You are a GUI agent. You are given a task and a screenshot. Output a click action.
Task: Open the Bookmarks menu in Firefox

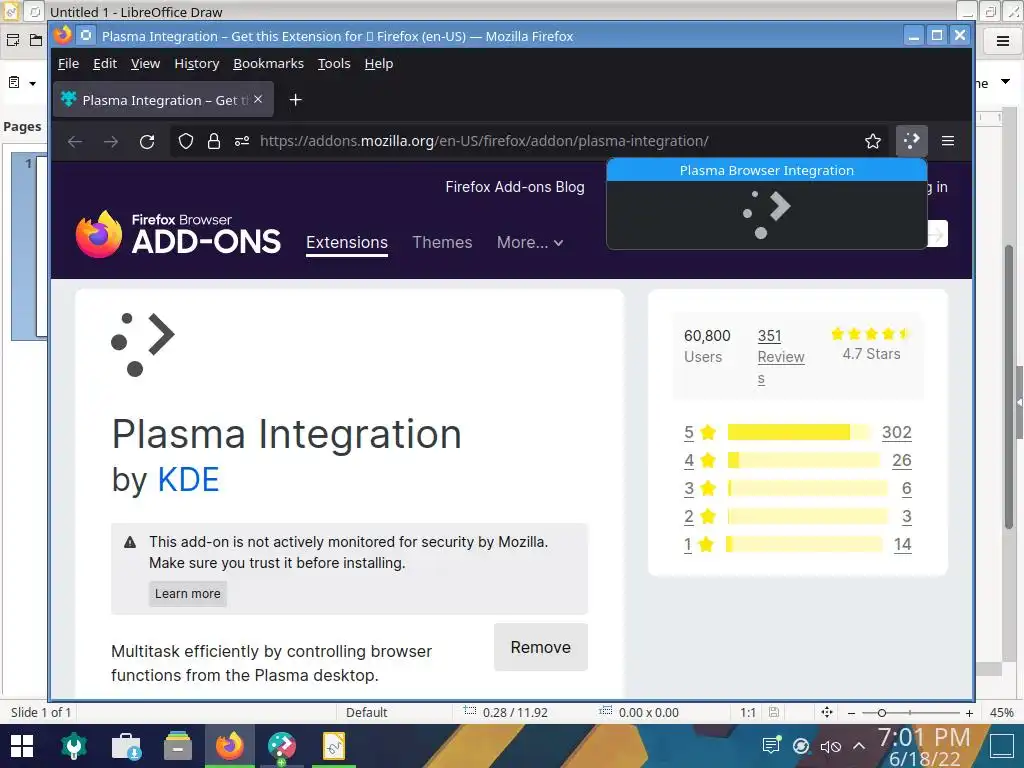coord(268,63)
